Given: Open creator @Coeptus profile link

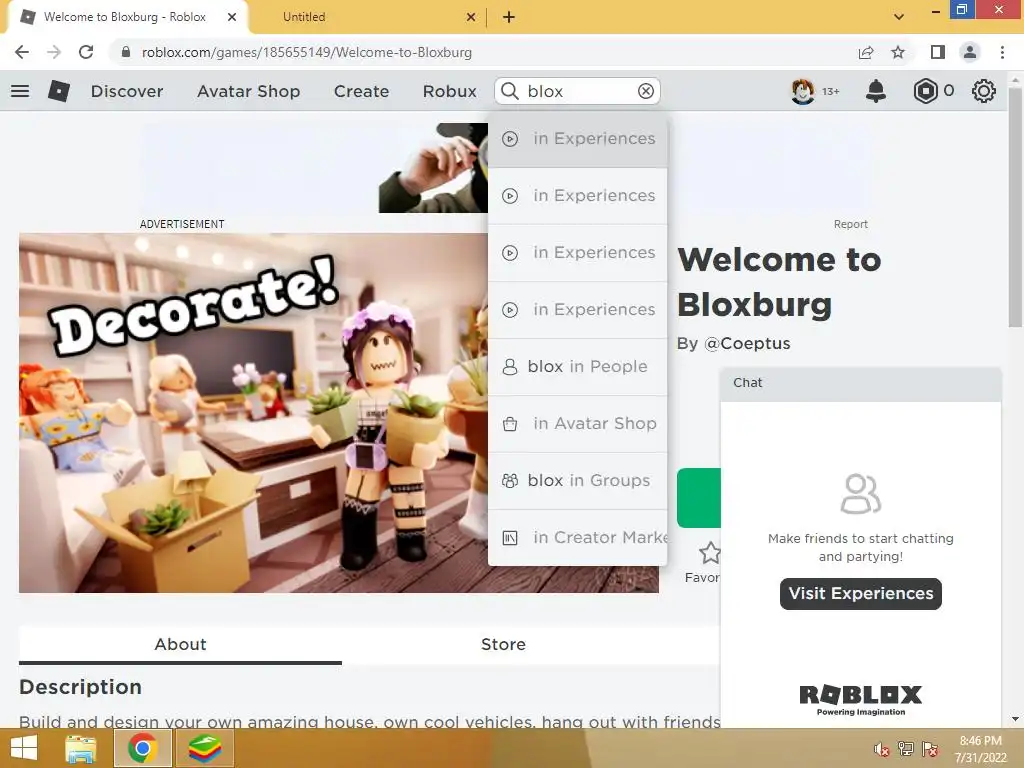Looking at the screenshot, I should pyautogui.click(x=747, y=344).
